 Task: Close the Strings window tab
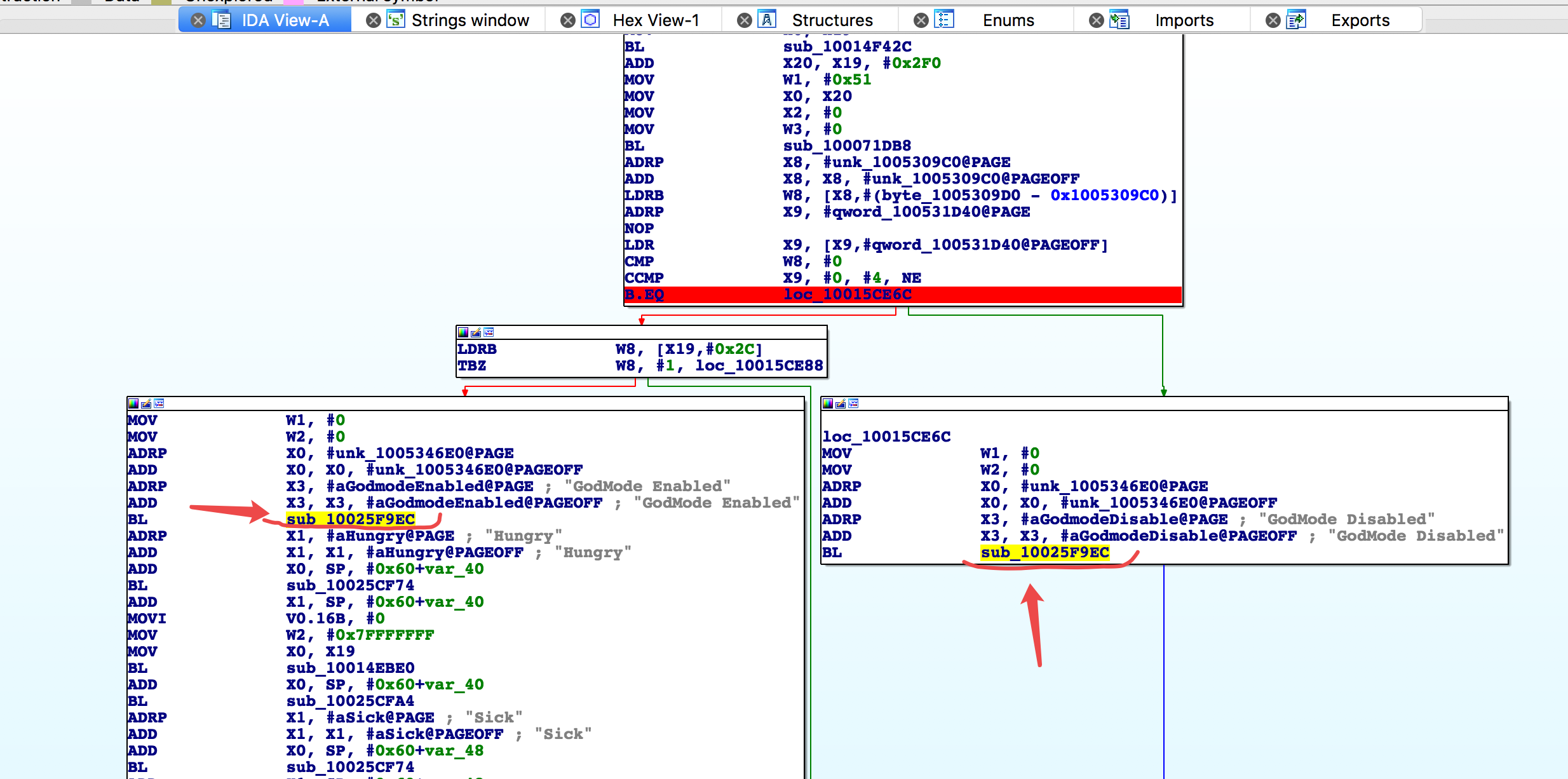coord(374,20)
